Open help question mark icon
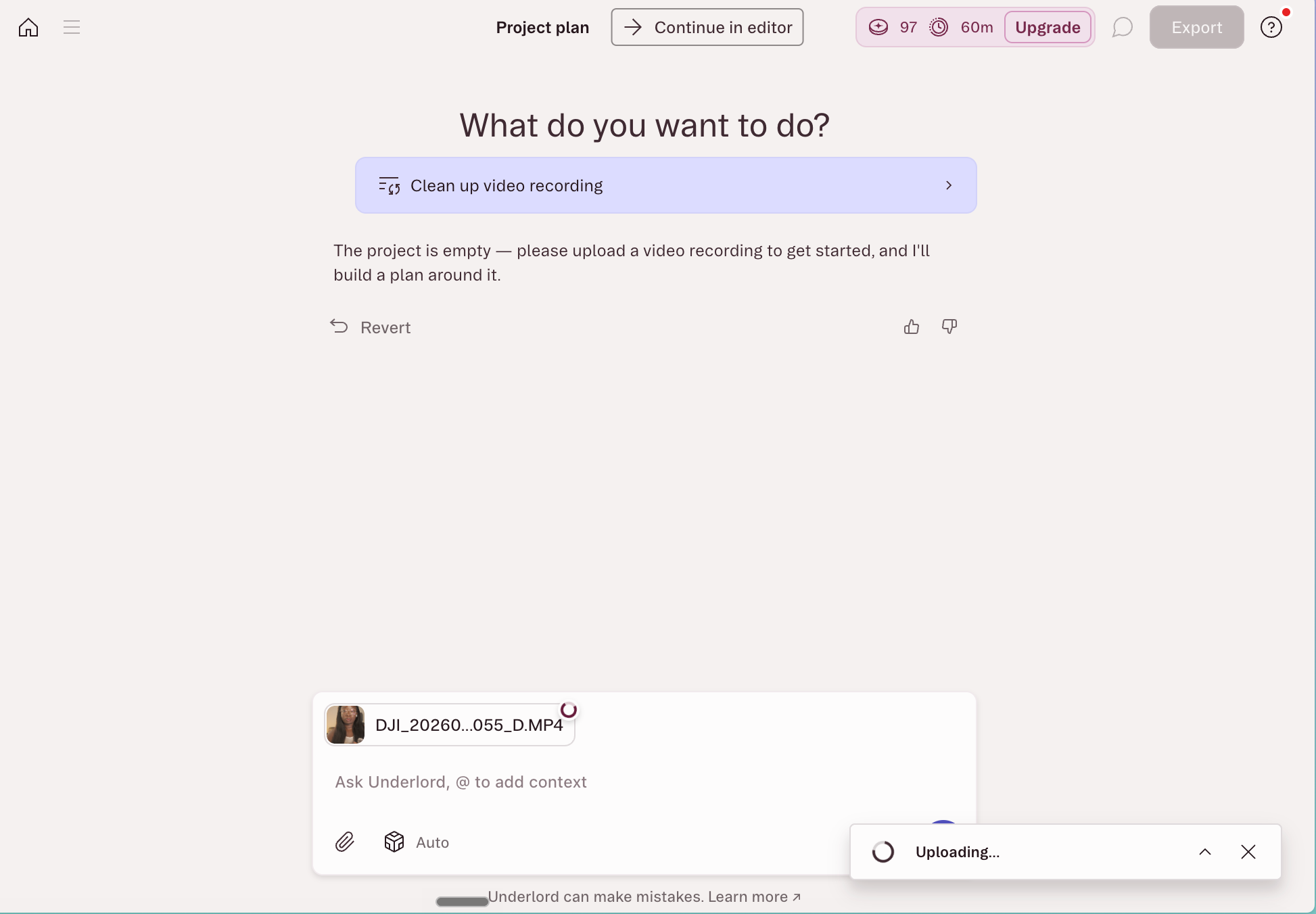This screenshot has width=1316, height=914. coord(1271,28)
